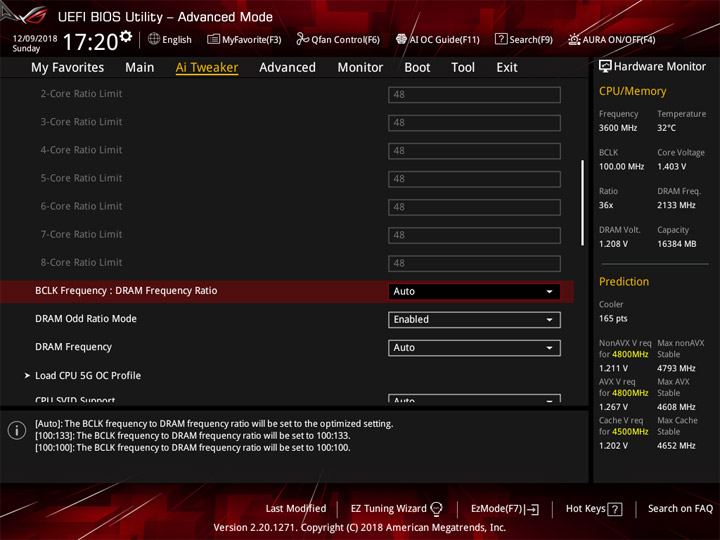The height and width of the screenshot is (540, 720).
Task: Click the settings list scrollbar
Action: [x=582, y=202]
